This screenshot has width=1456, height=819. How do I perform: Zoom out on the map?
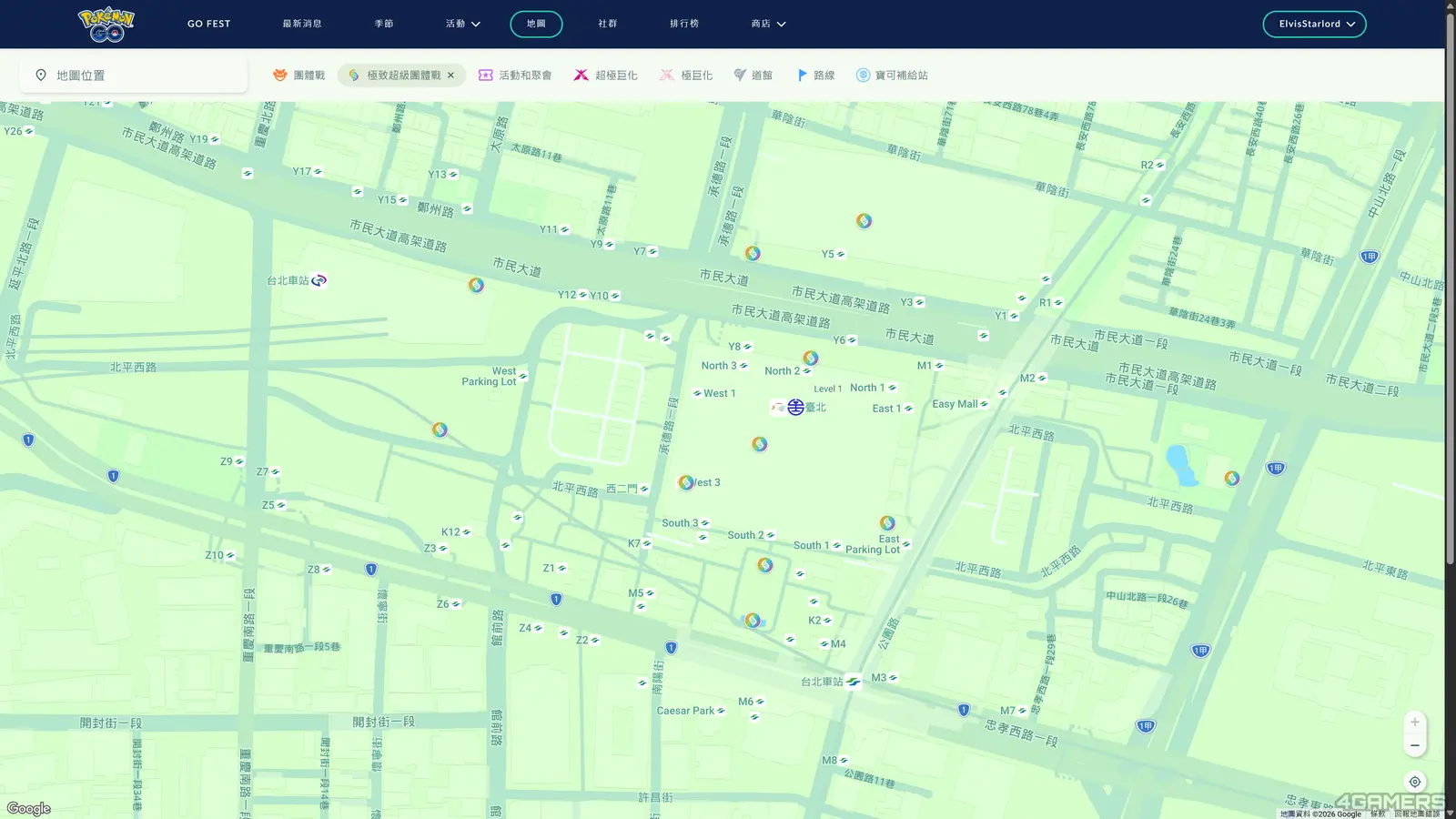coord(1414,745)
